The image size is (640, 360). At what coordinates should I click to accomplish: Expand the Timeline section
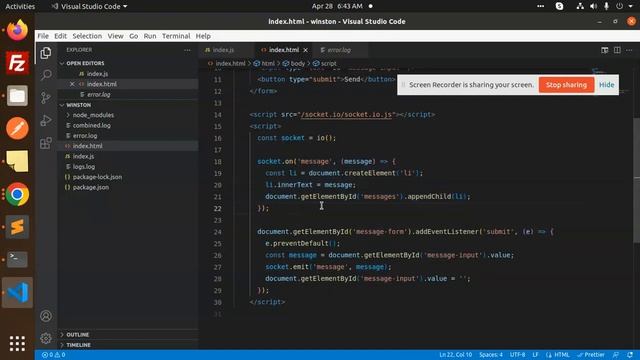coord(78,345)
